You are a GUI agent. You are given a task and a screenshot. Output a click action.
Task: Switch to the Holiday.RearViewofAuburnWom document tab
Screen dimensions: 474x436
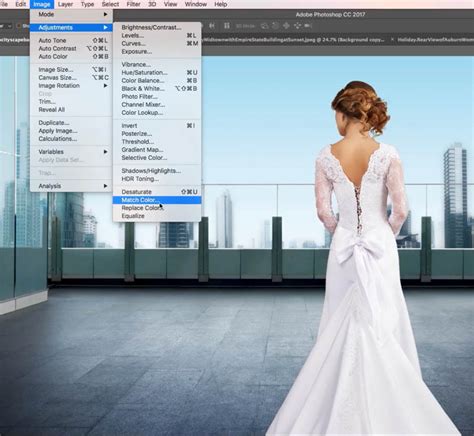435,40
